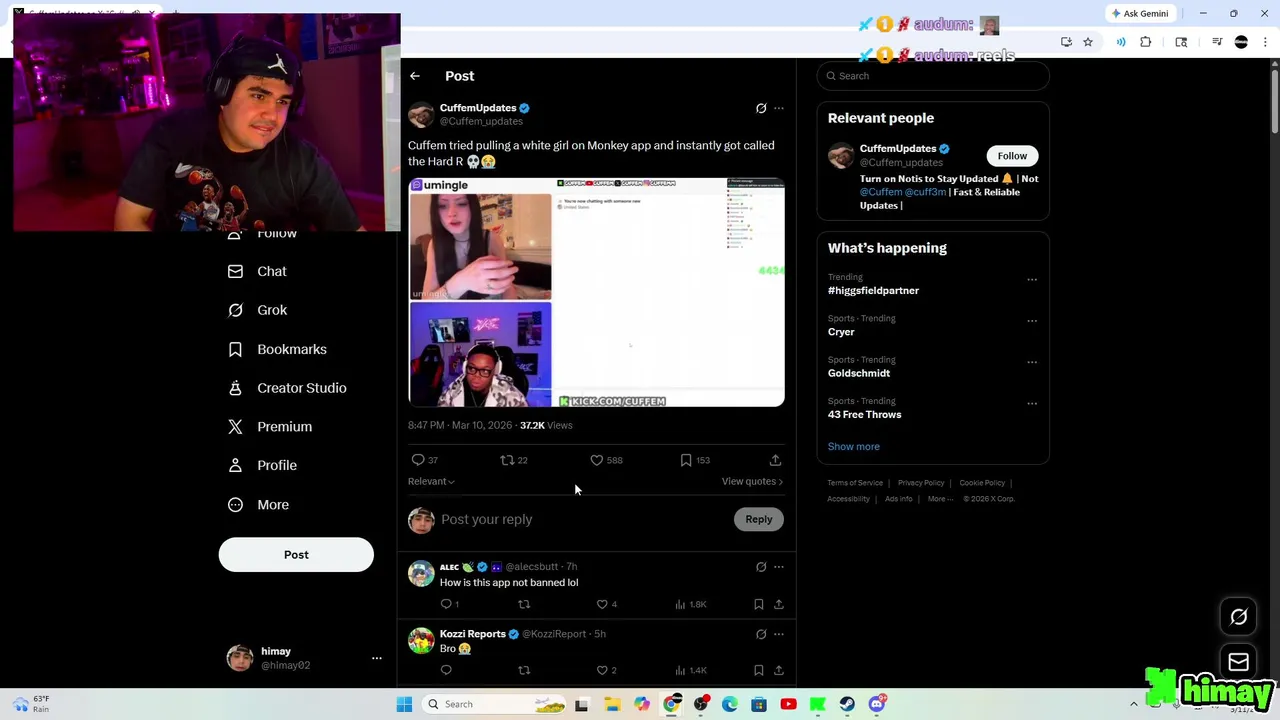Open Chrome profile avatar
Screen dimensions: 1280x720
[x=1241, y=42]
